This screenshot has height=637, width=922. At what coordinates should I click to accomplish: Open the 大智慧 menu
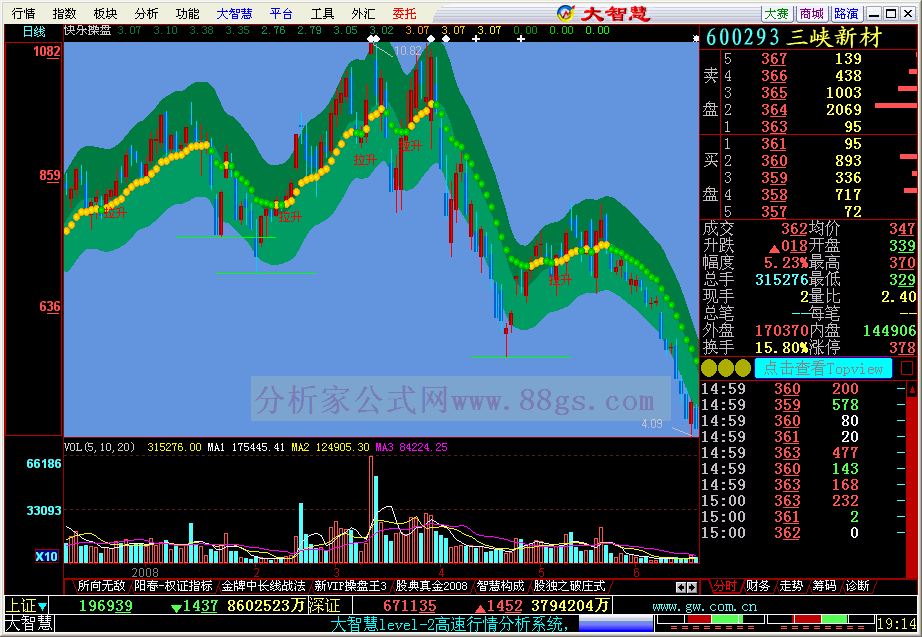click(234, 13)
